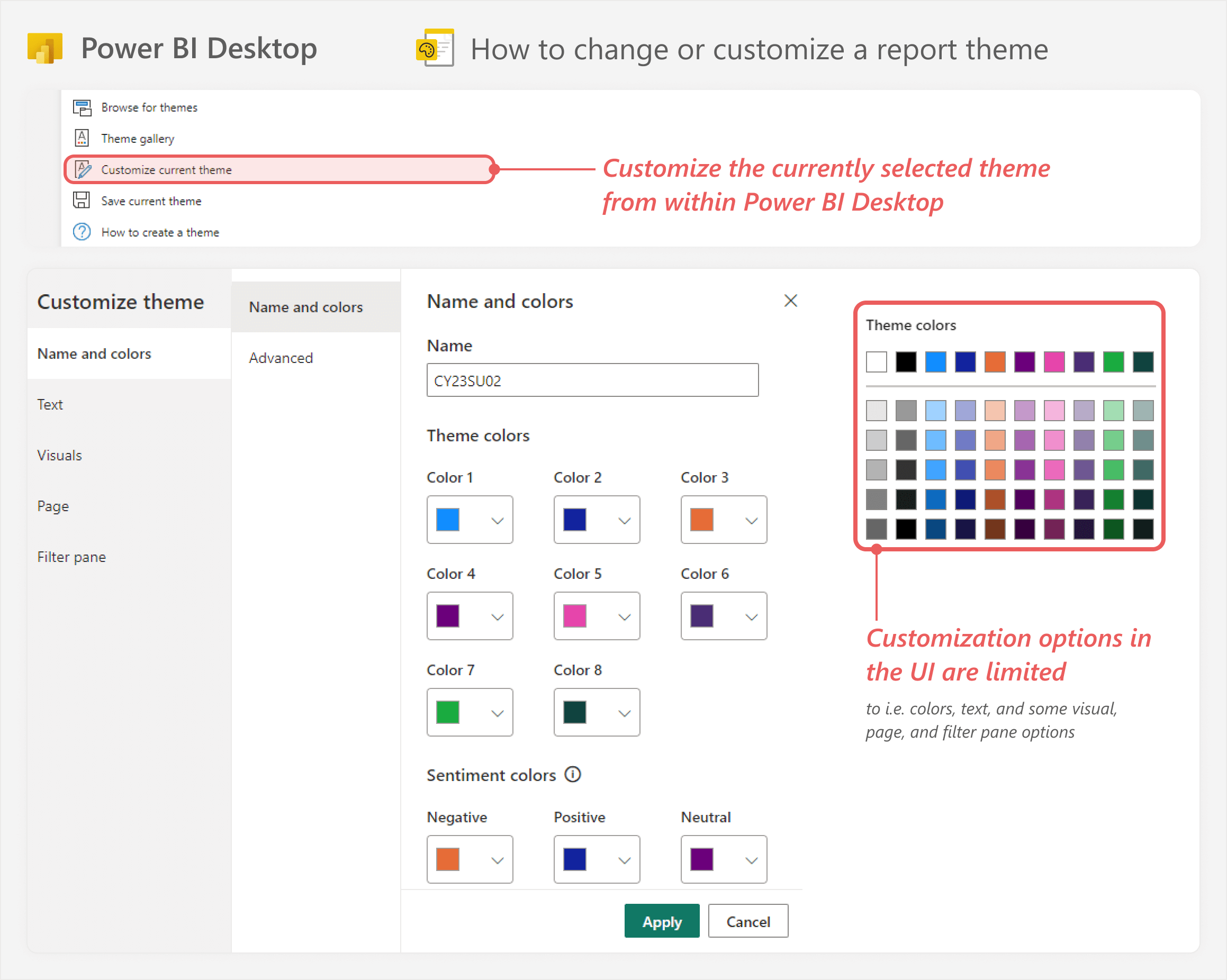Click the How to create a theme help icon
This screenshot has height=980, width=1227.
(x=82, y=232)
